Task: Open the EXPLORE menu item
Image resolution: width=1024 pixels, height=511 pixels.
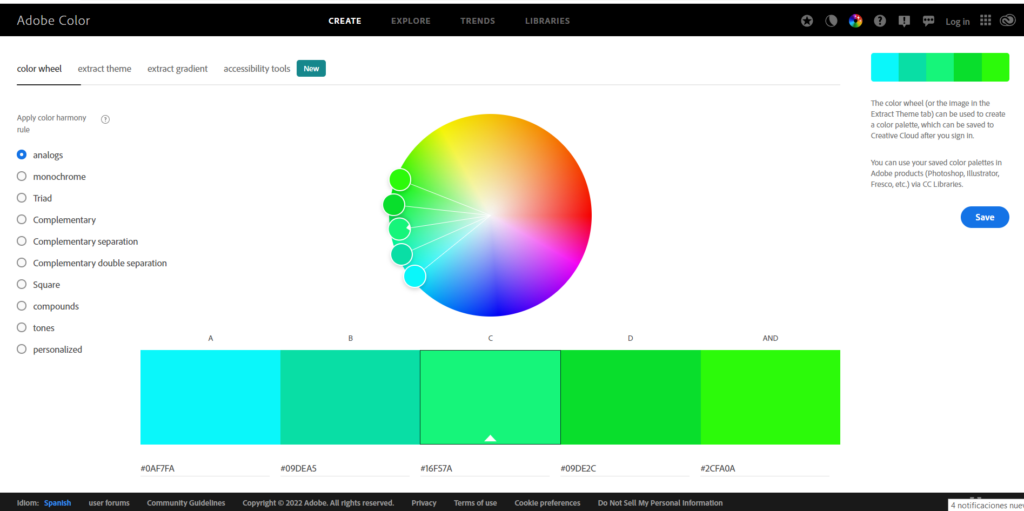Action: [410, 21]
